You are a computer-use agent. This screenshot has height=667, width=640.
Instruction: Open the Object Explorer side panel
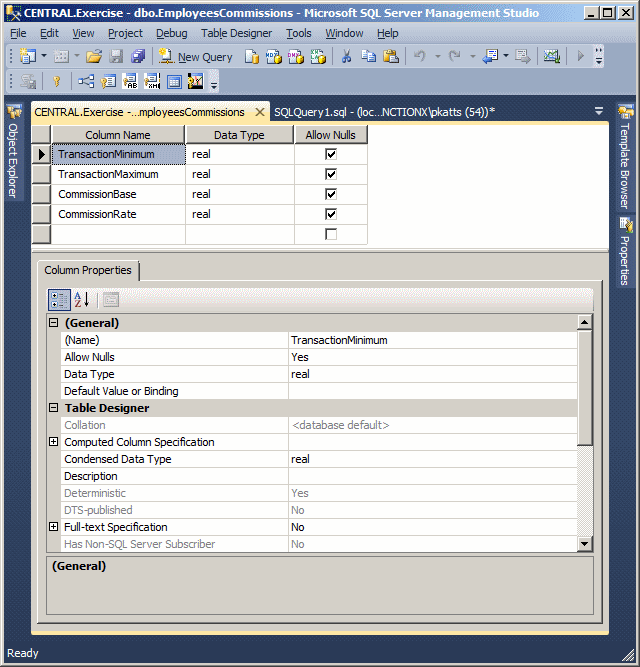click(x=14, y=153)
